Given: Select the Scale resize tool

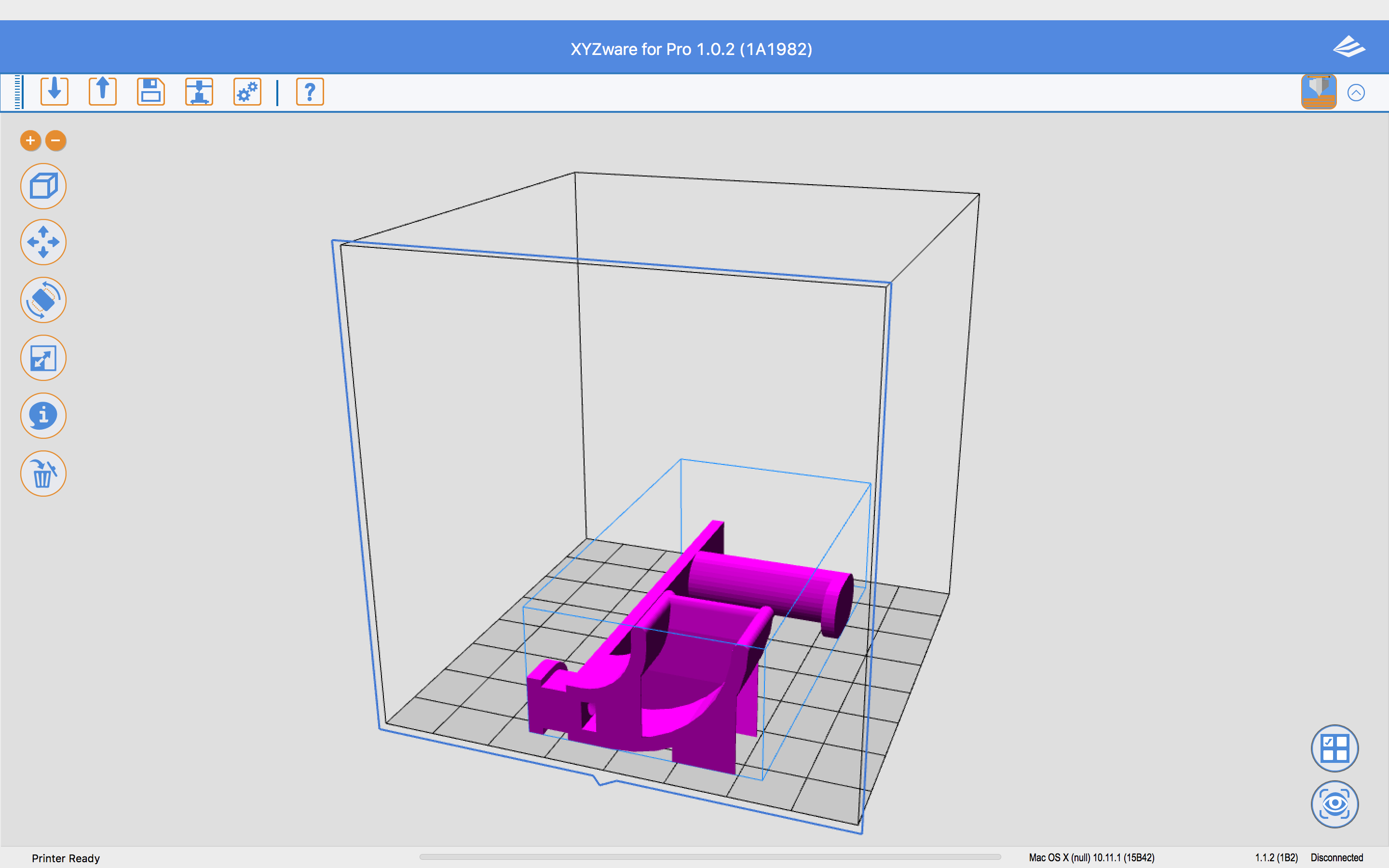Looking at the screenshot, I should [x=43, y=358].
